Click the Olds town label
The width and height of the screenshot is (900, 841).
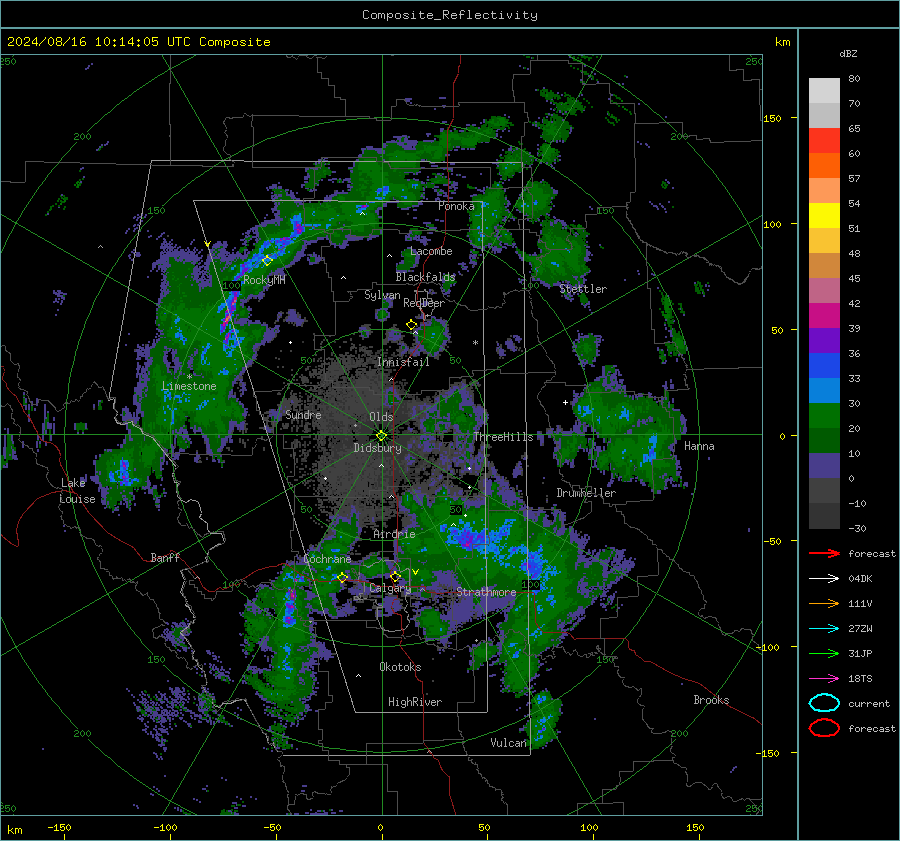381,417
